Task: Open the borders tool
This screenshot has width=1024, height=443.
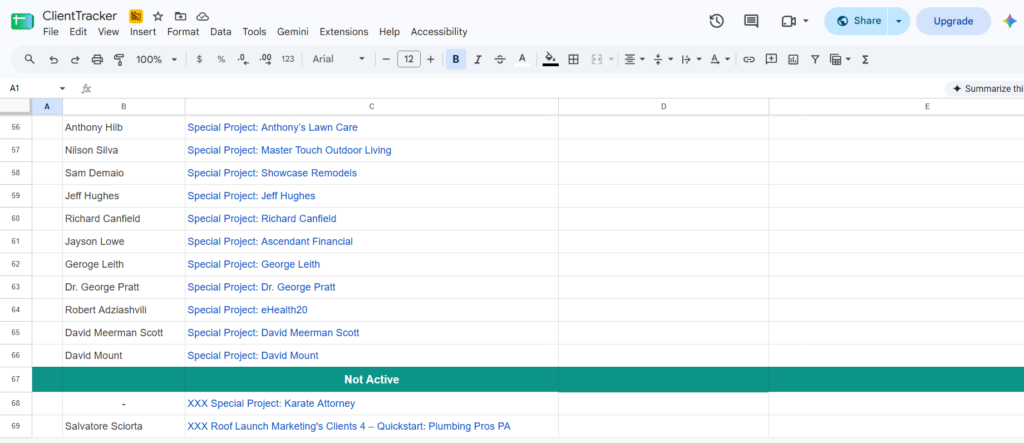Action: (x=573, y=59)
